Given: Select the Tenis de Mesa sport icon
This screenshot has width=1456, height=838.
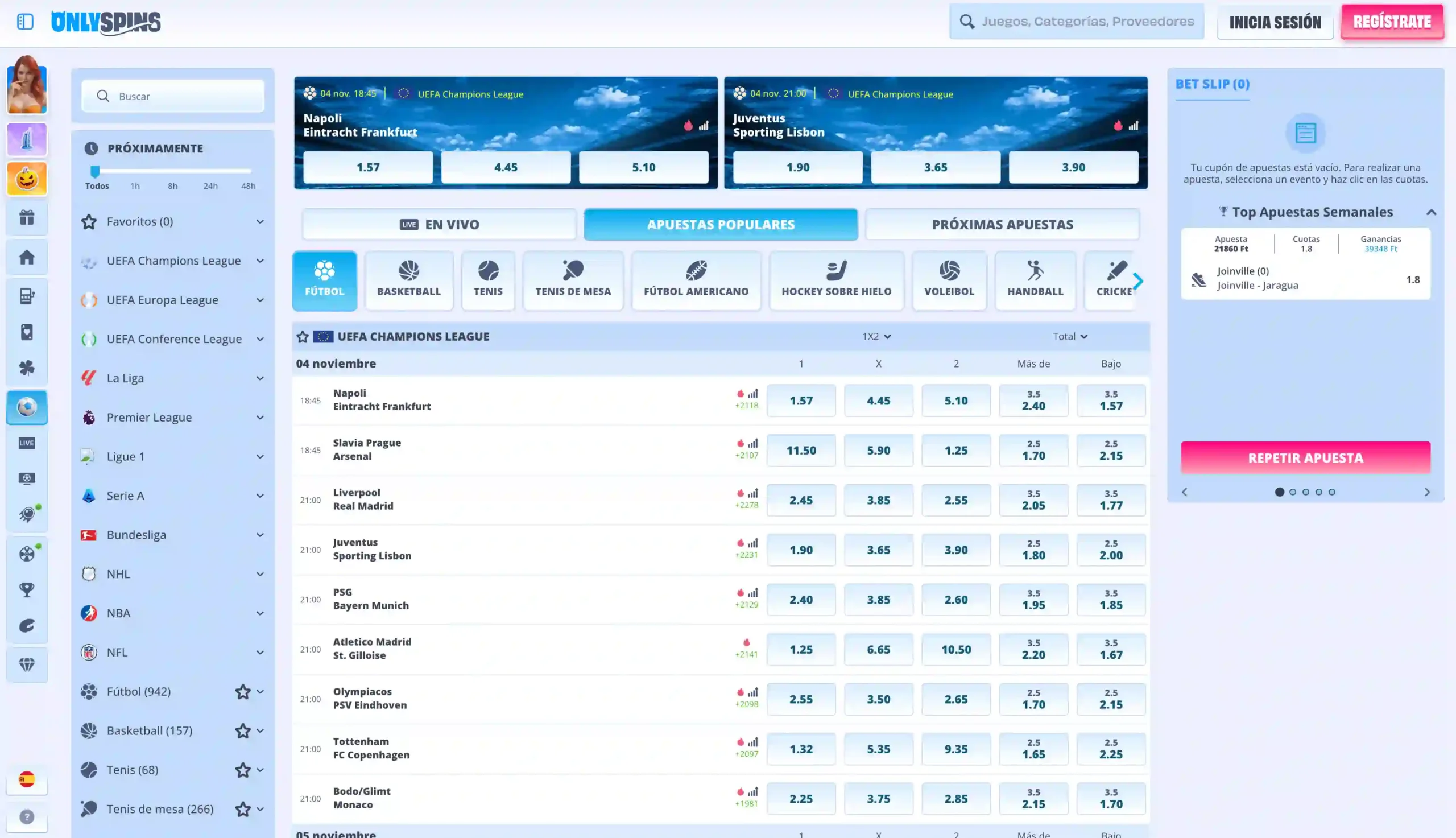Looking at the screenshot, I should pos(572,280).
